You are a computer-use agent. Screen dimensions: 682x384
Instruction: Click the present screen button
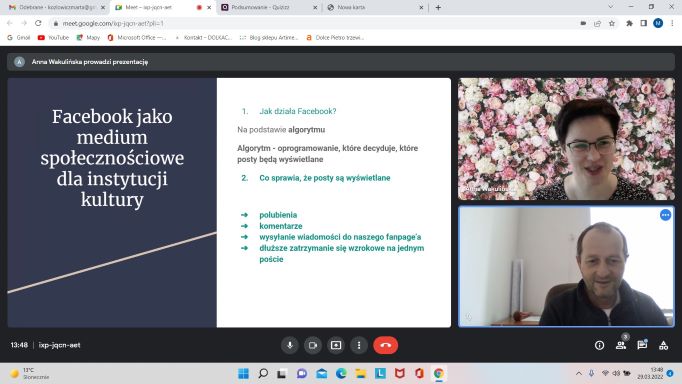pyautogui.click(x=336, y=345)
